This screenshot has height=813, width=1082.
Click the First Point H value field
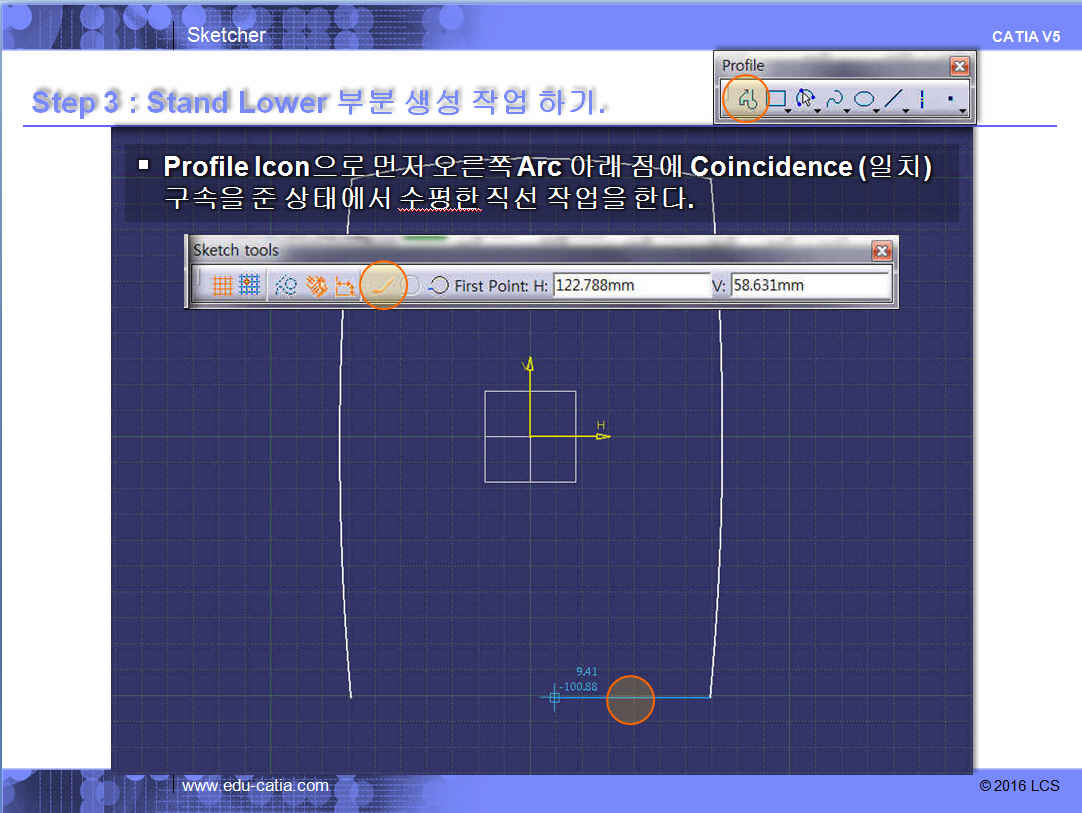[629, 286]
